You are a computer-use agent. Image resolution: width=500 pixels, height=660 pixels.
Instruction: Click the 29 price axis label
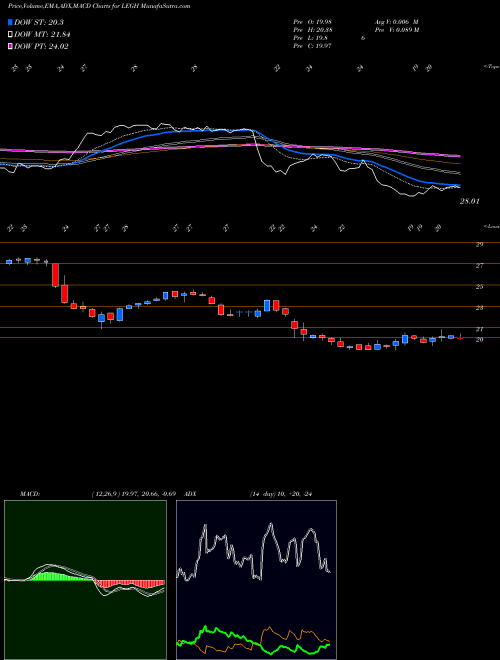click(479, 244)
